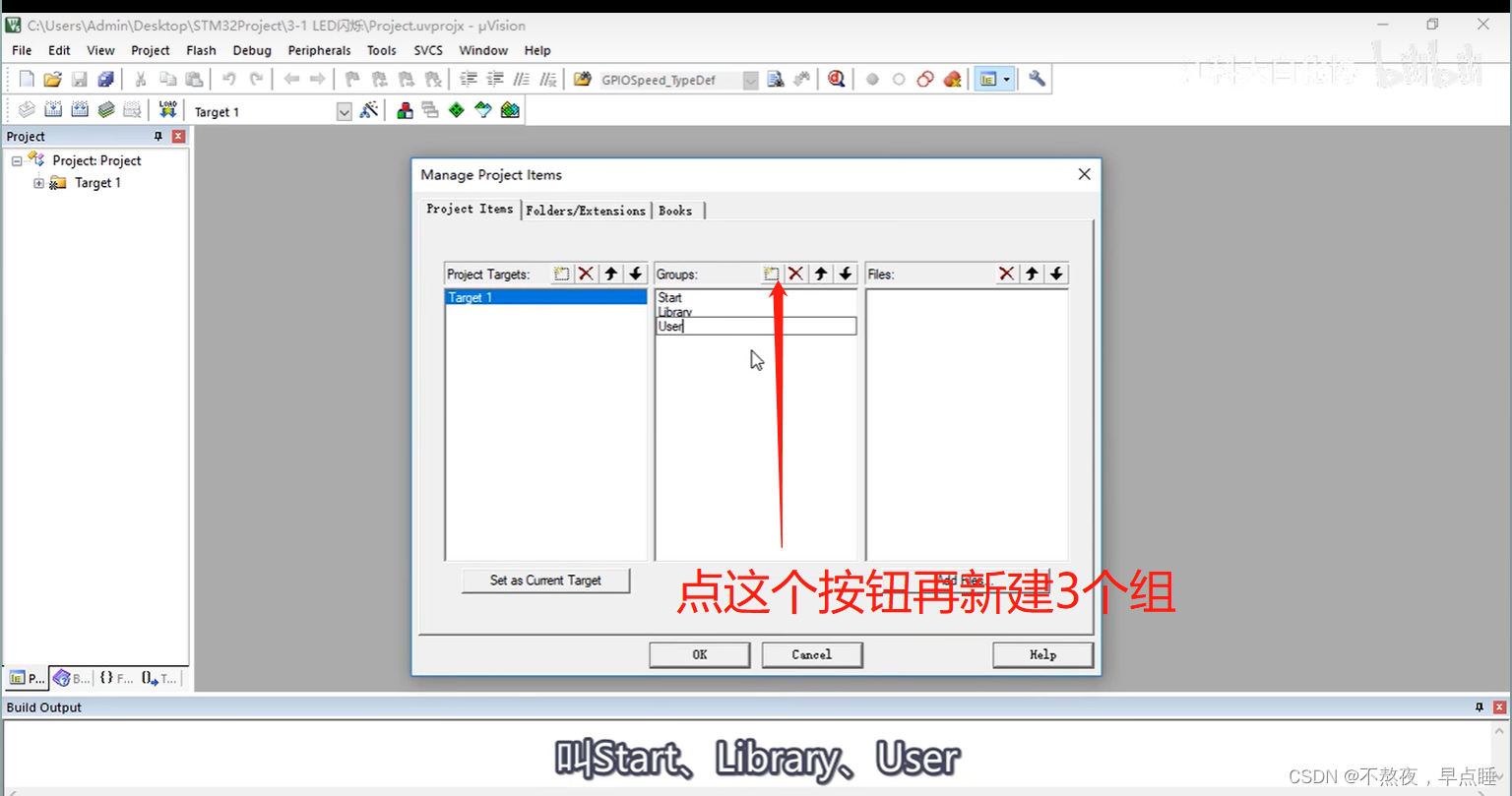This screenshot has height=796, width=1512.
Task: Open the Peripherals menu
Action: coord(319,50)
